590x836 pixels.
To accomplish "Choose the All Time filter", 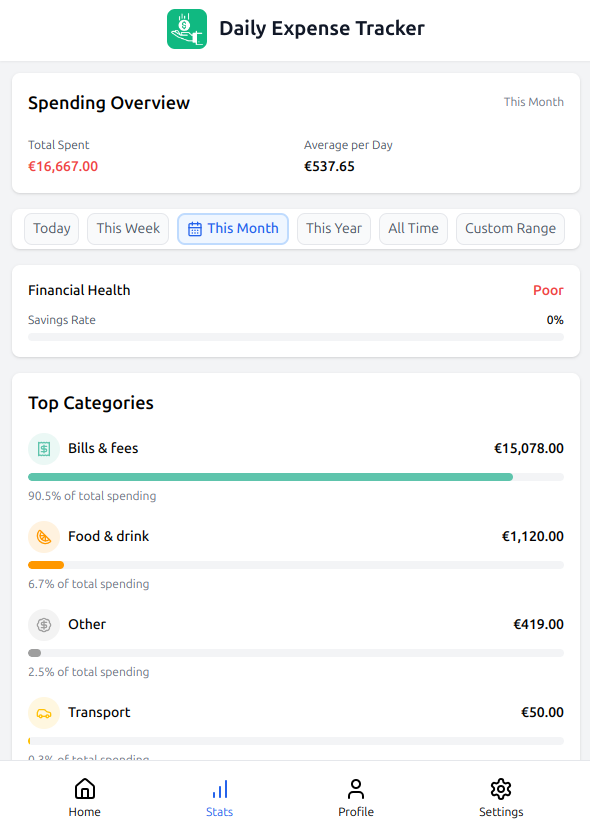I will click(x=414, y=229).
